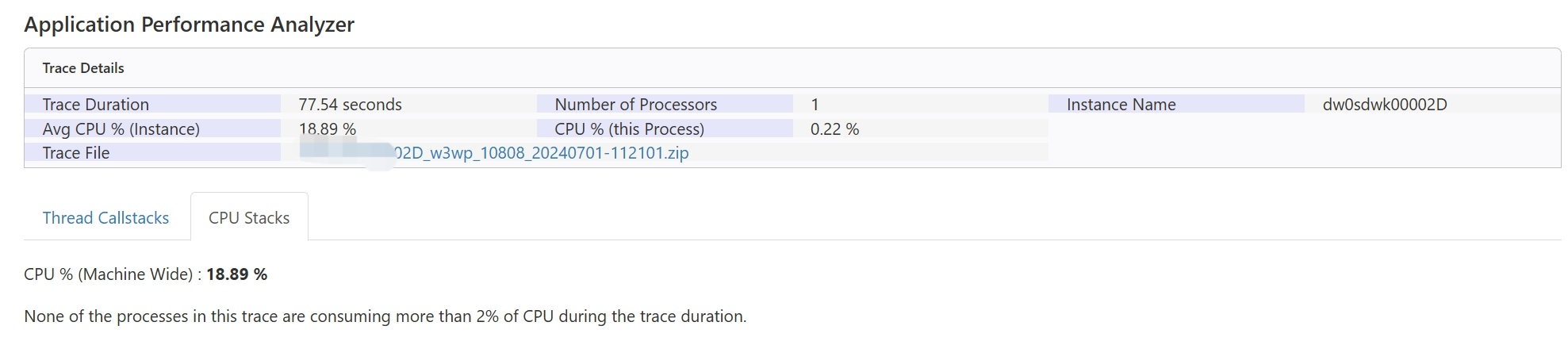
Task: Select the Instance Name label
Action: tap(1121, 105)
